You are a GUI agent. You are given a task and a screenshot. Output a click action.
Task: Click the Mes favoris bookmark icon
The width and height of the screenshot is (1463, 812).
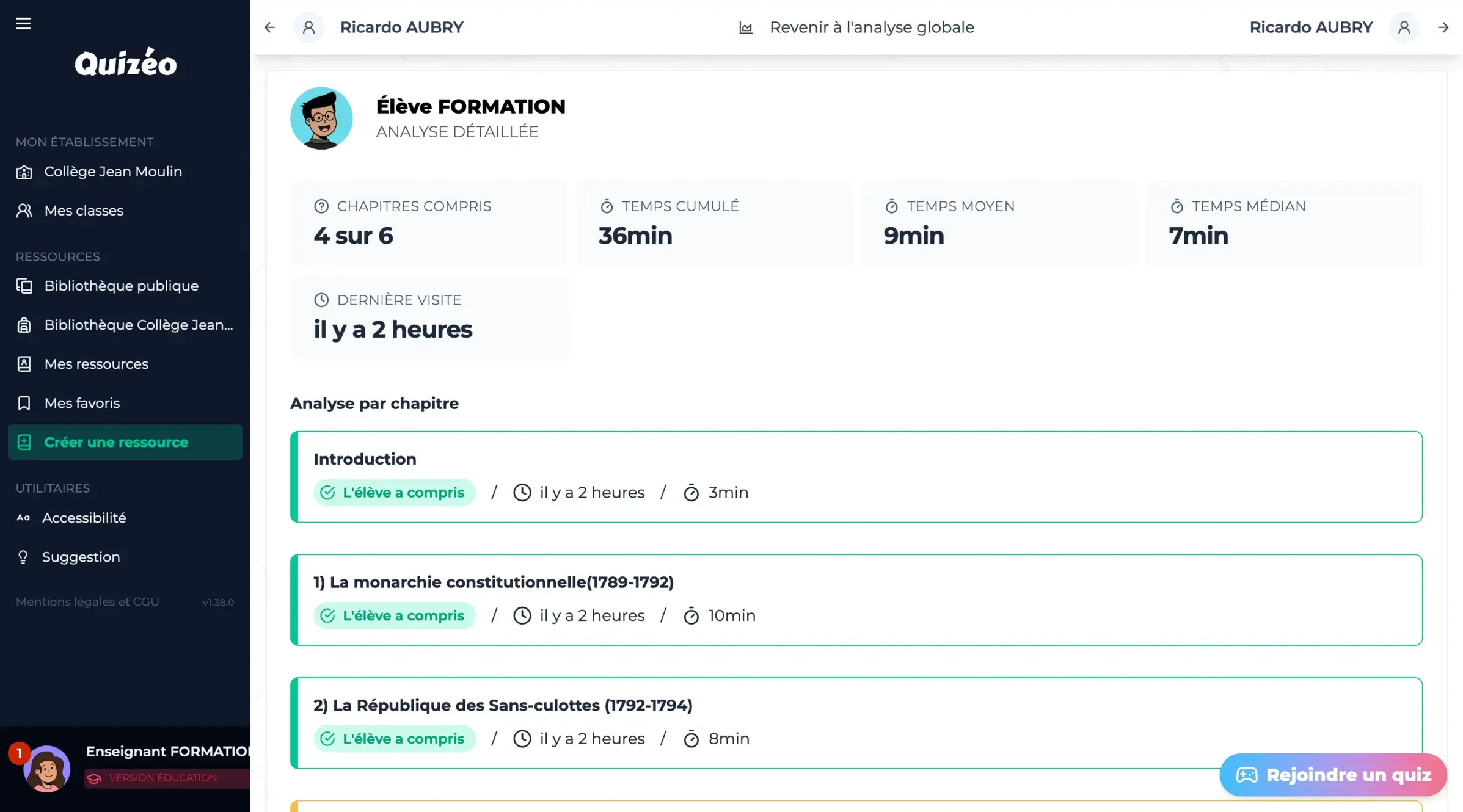pos(24,403)
